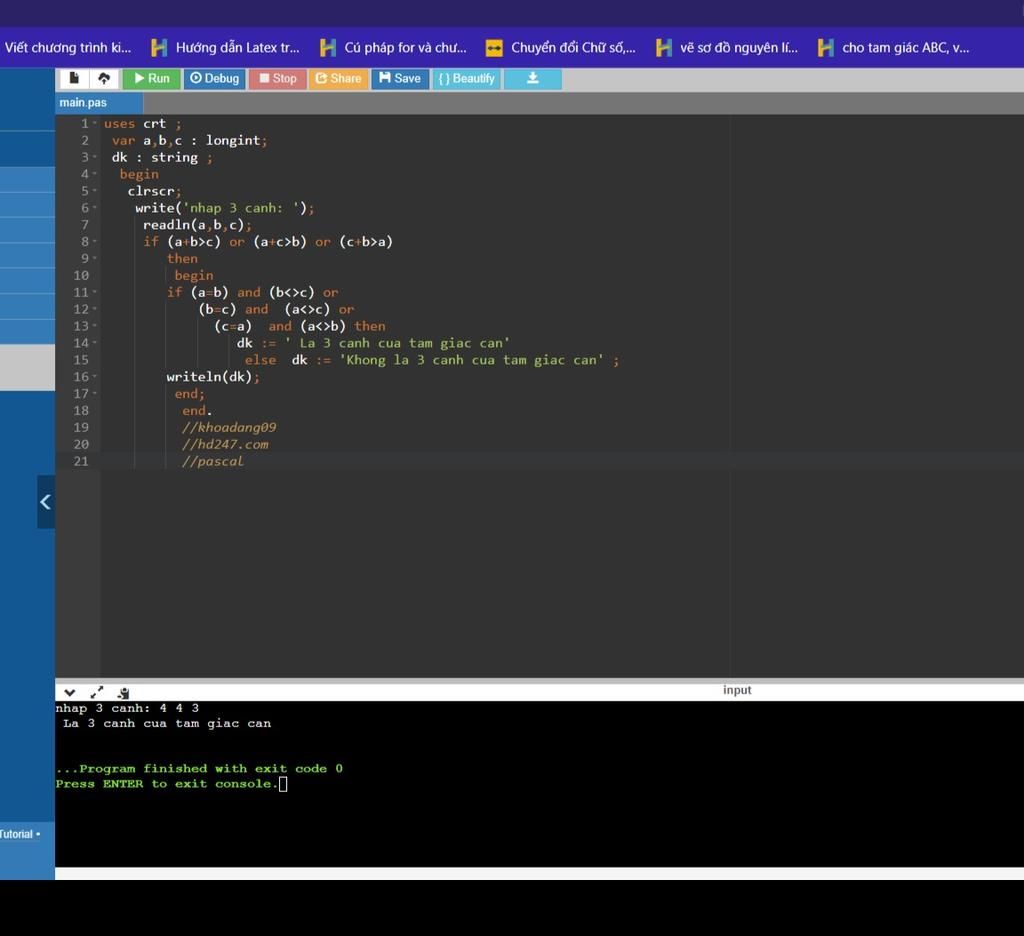Click console text 'La 3 canh cua tam giac can'
The height and width of the screenshot is (936, 1024).
tap(167, 724)
